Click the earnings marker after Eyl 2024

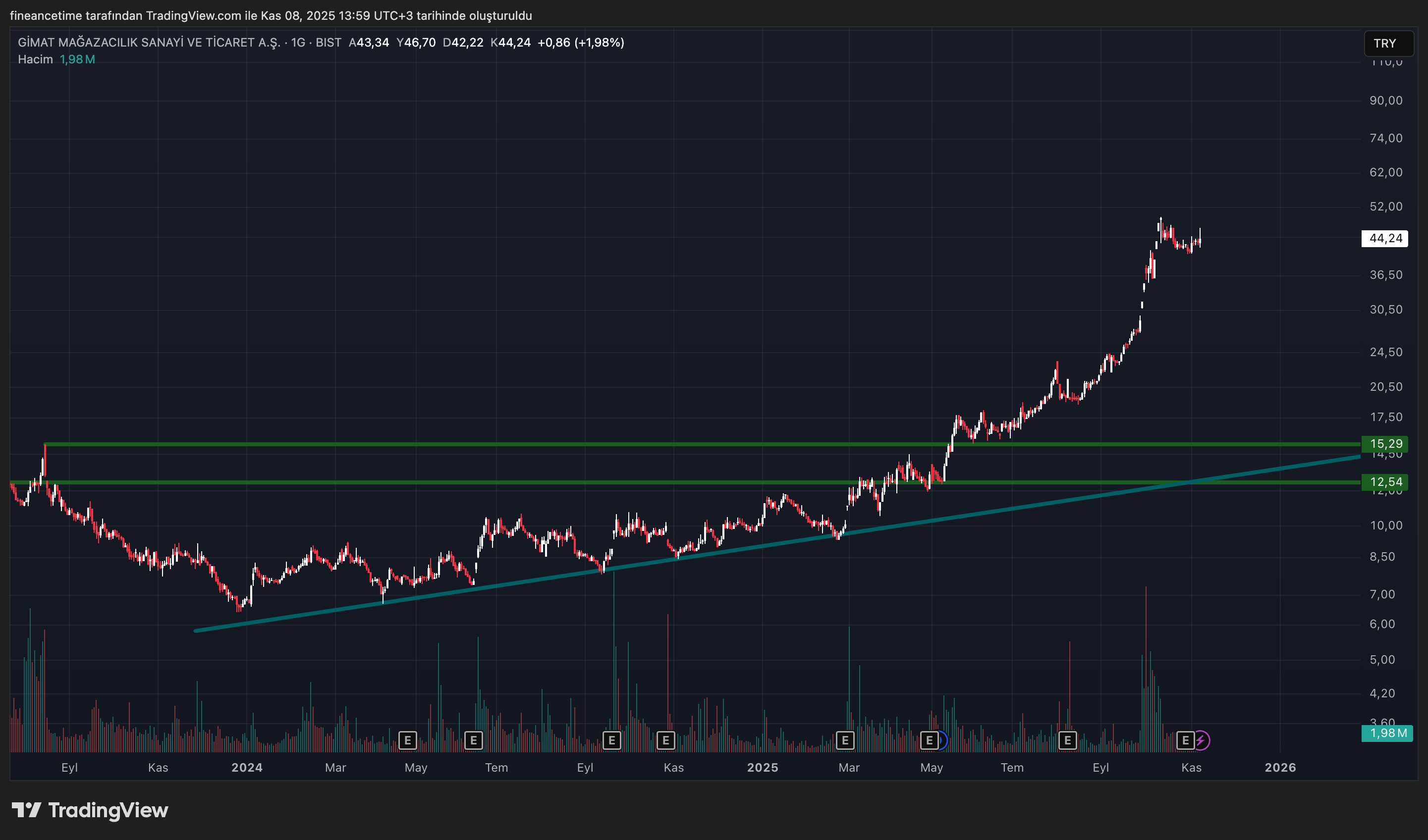coord(611,740)
